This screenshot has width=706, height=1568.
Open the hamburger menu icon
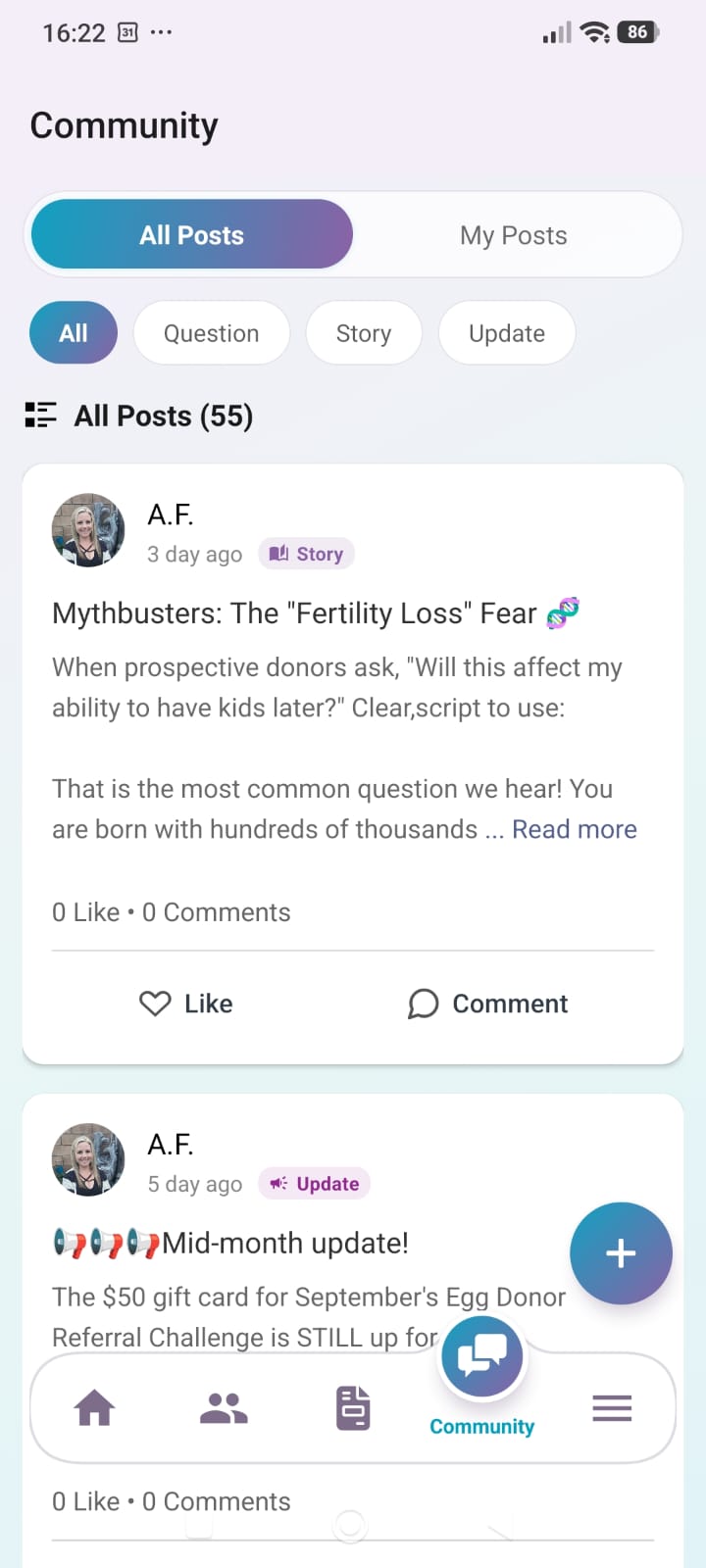612,1408
